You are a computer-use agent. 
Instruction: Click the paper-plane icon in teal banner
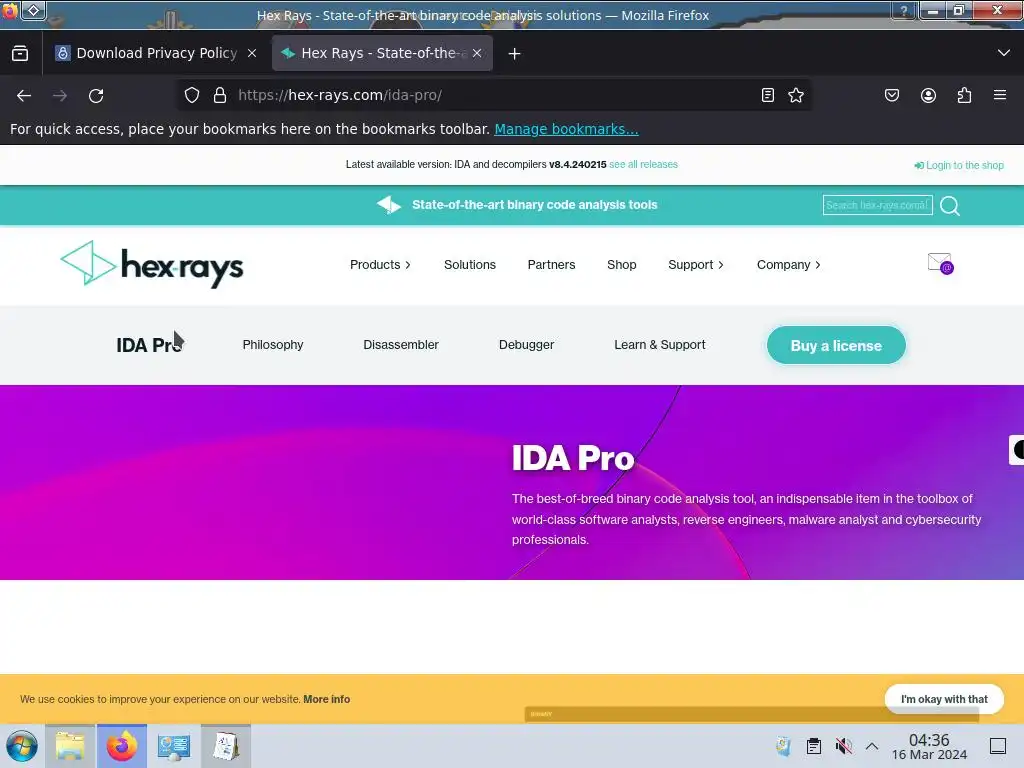point(389,205)
